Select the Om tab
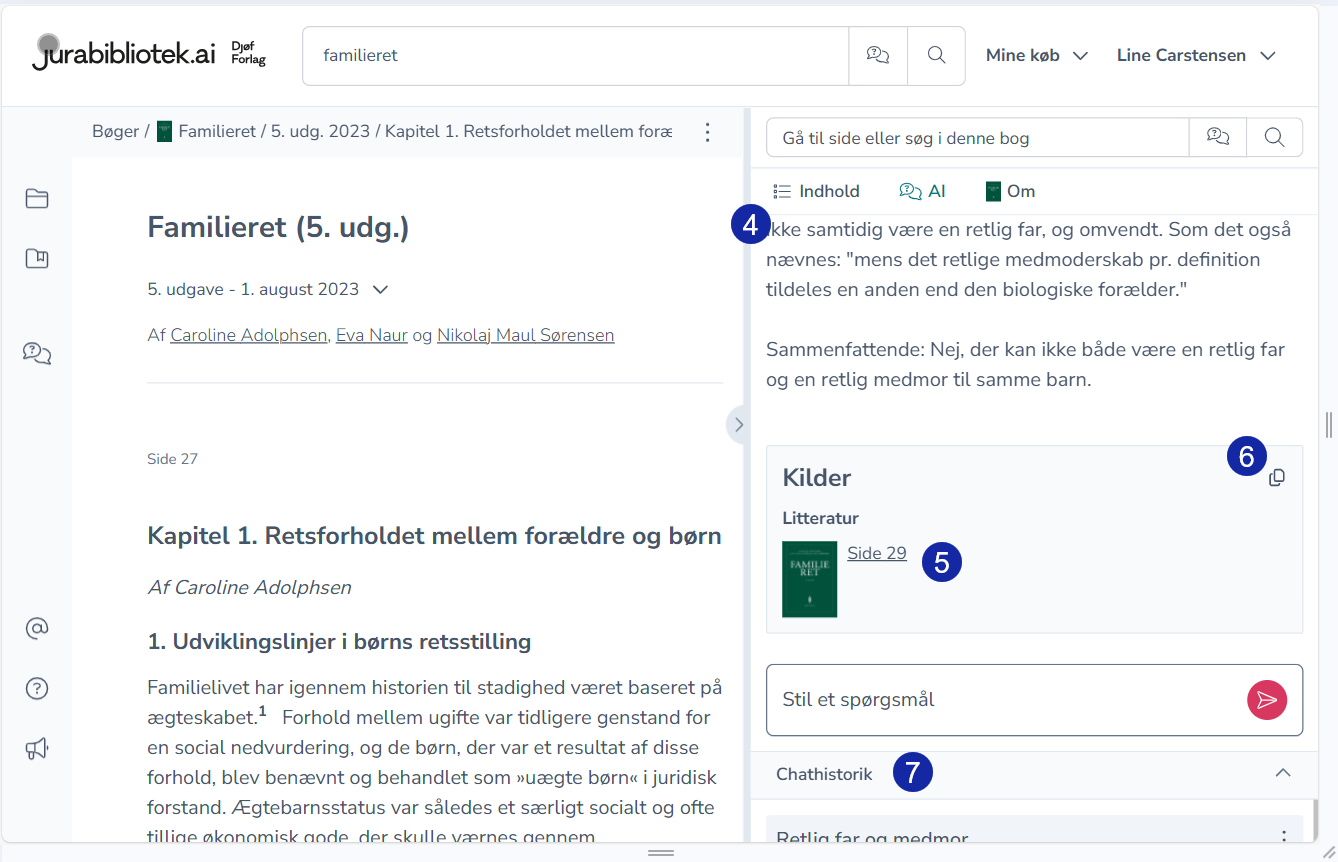 point(1010,191)
